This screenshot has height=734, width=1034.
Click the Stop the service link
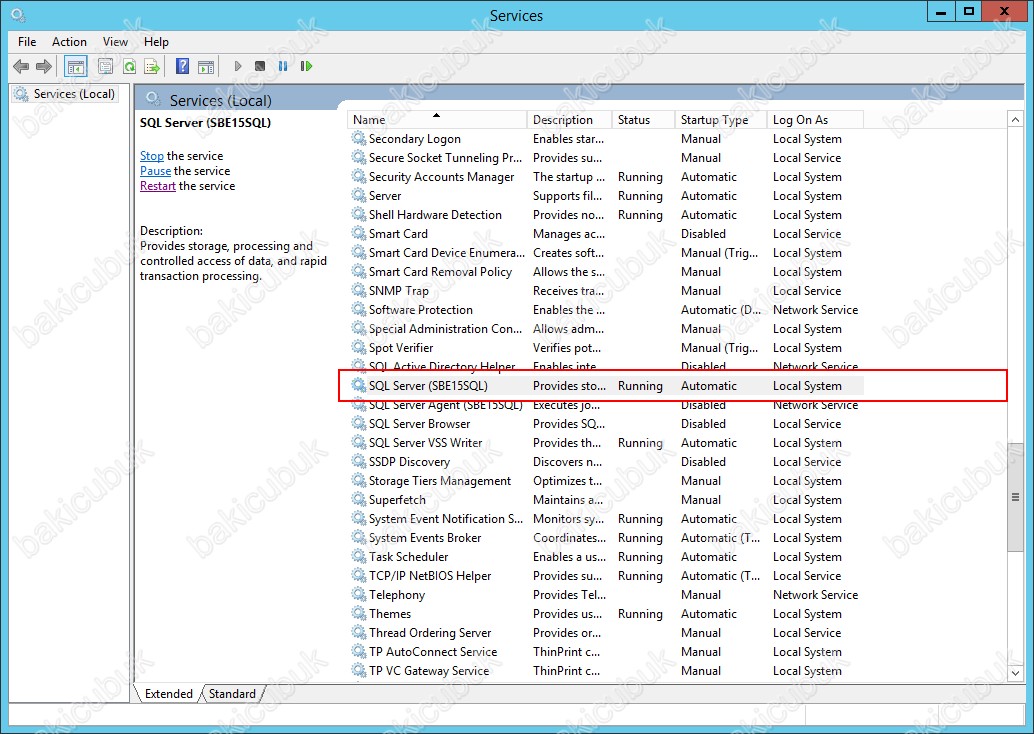(x=152, y=156)
